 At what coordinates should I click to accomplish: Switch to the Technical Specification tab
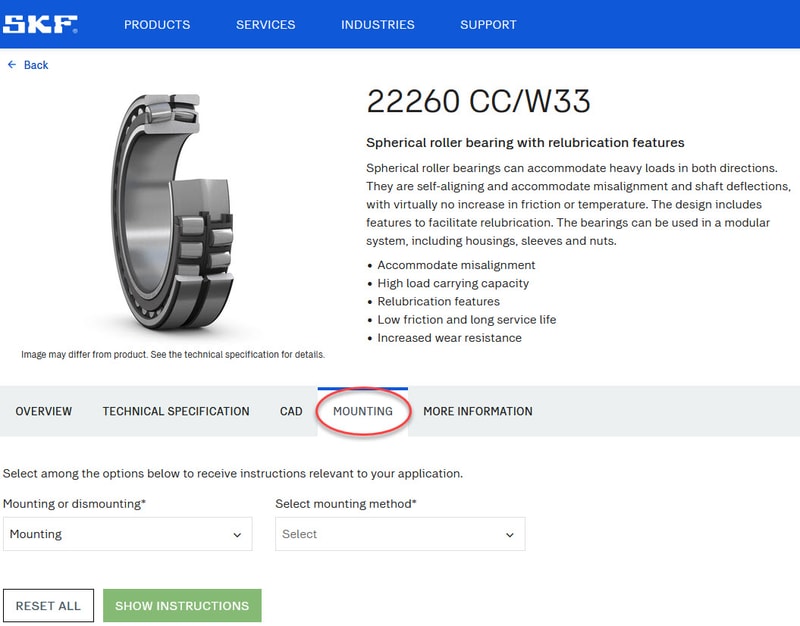click(176, 411)
